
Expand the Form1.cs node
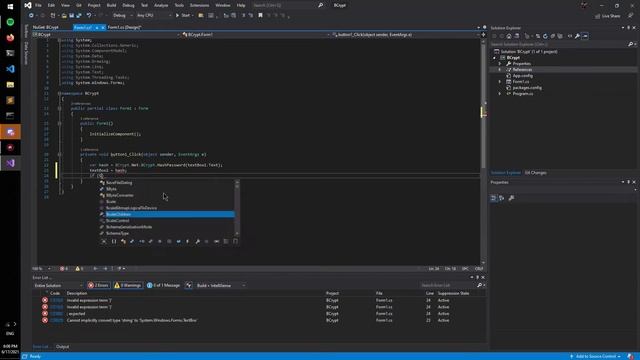[x=500, y=82]
